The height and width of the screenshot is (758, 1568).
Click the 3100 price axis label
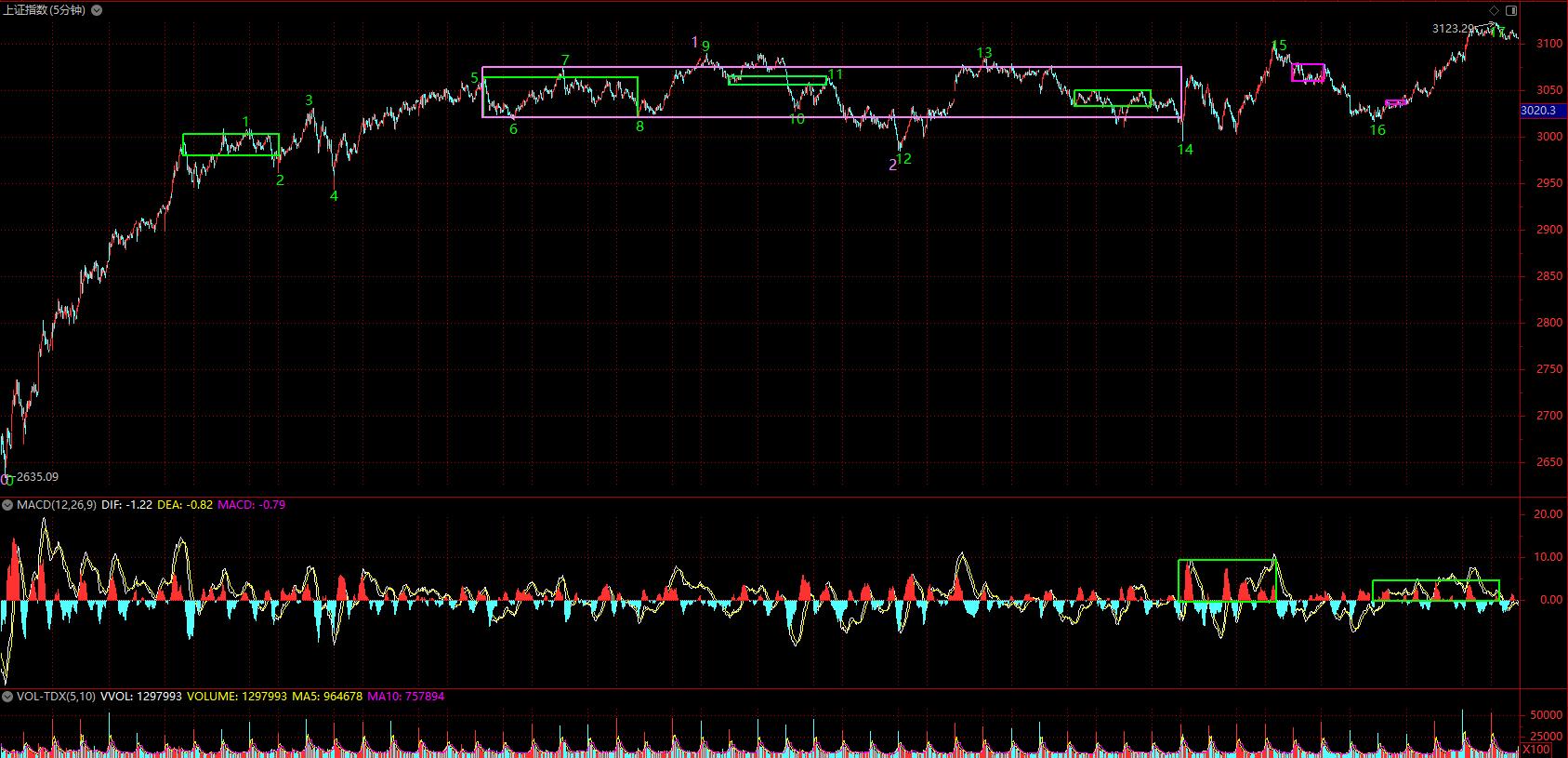pyautogui.click(x=1549, y=44)
